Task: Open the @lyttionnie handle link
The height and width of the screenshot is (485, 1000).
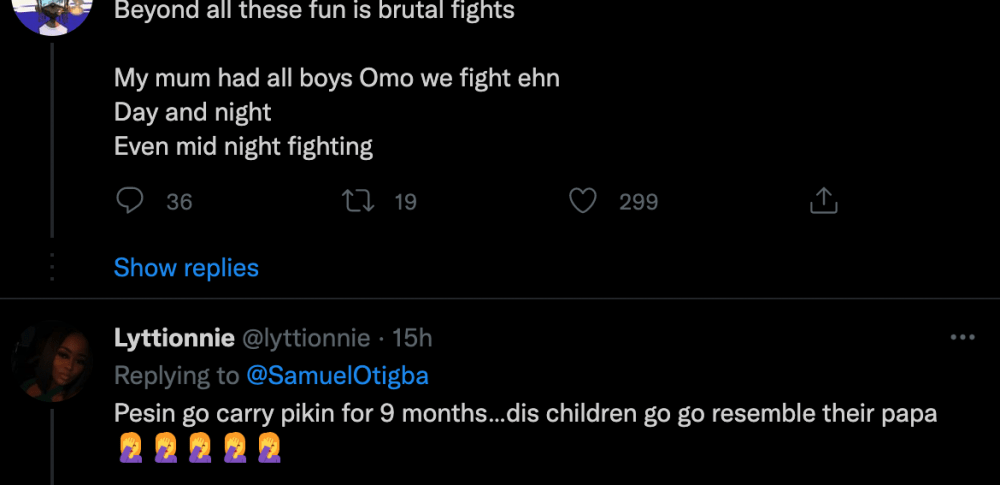Action: click(x=307, y=338)
